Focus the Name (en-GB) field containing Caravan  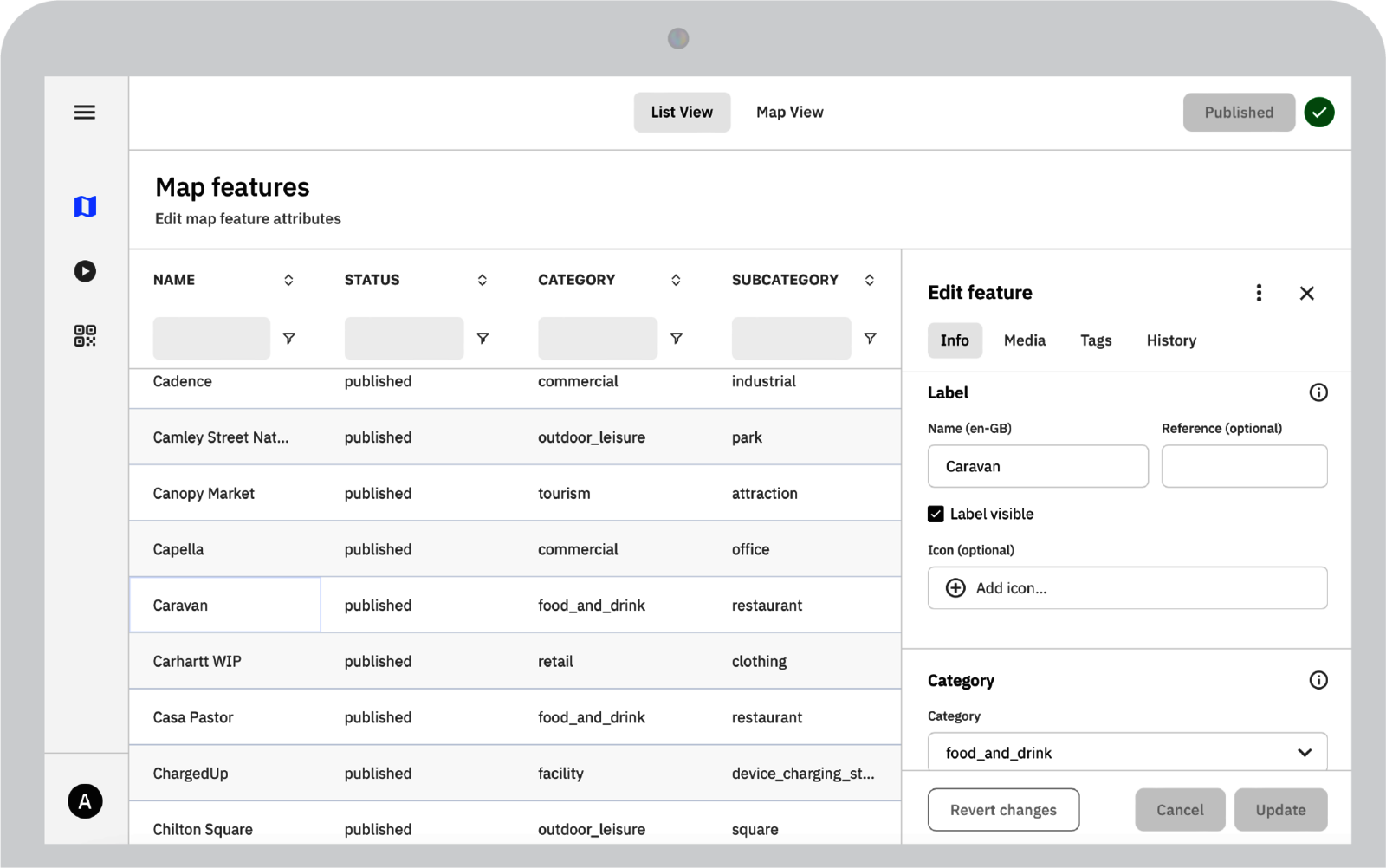point(1038,466)
